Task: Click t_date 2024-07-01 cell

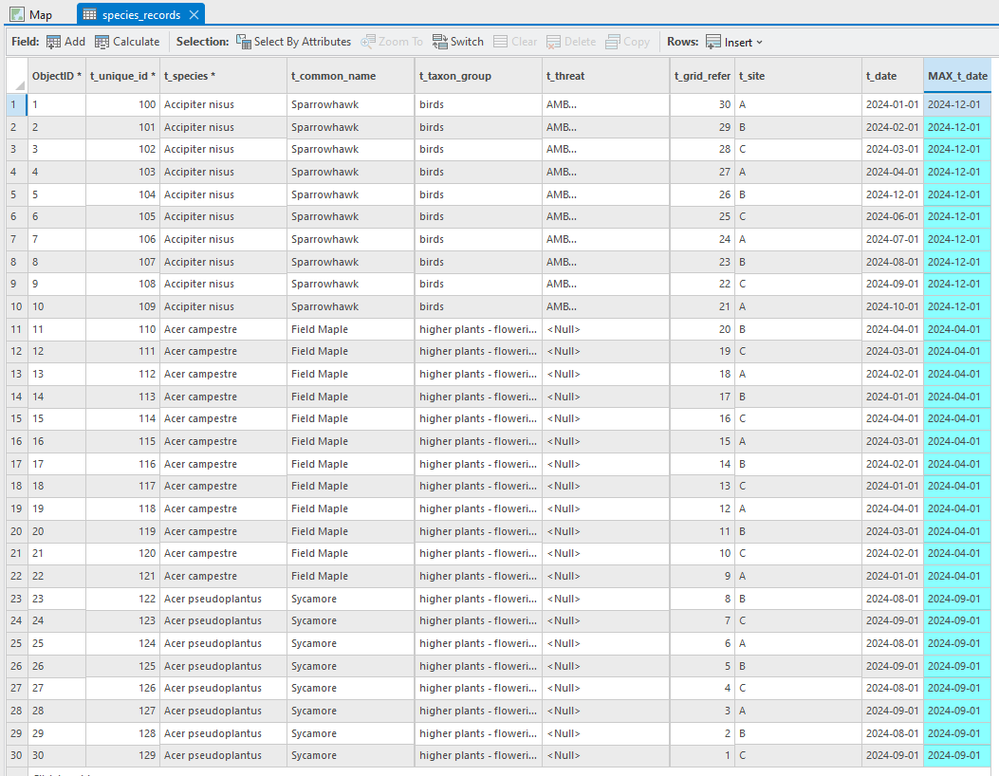Action: tap(892, 240)
